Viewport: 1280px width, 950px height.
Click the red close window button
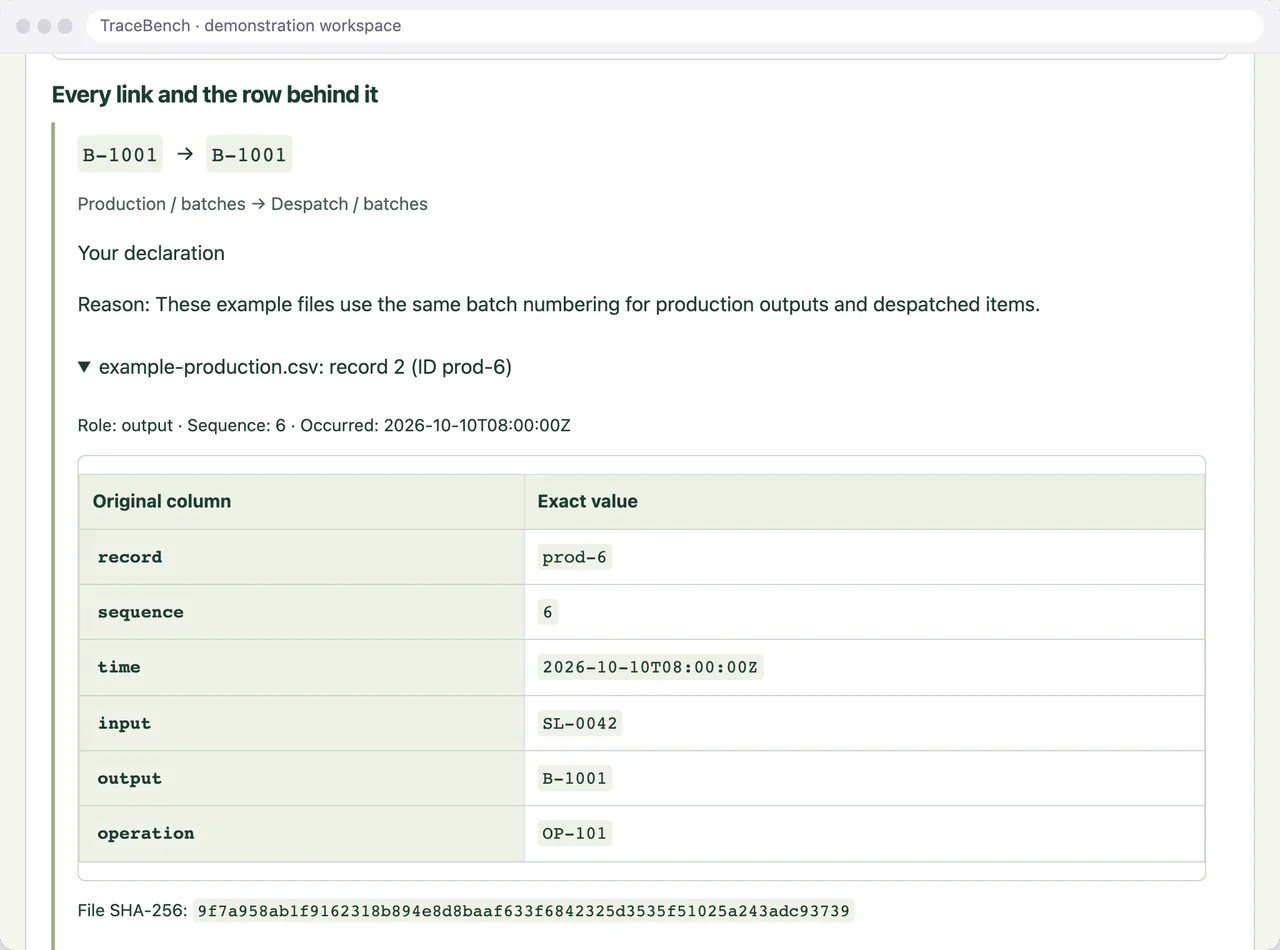click(x=24, y=26)
